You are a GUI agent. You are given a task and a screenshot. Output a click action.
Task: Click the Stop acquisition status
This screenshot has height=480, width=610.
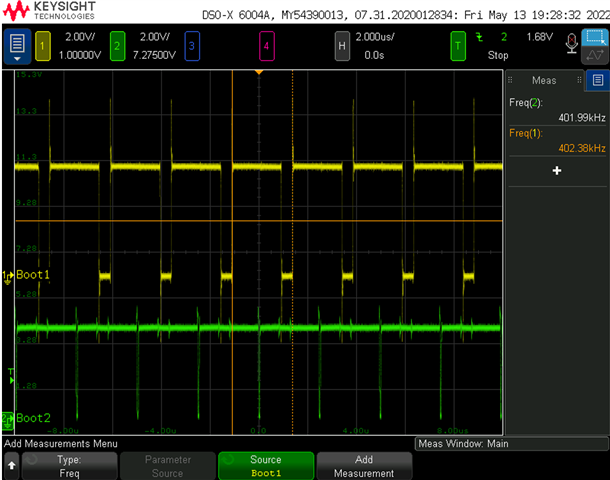[498, 55]
